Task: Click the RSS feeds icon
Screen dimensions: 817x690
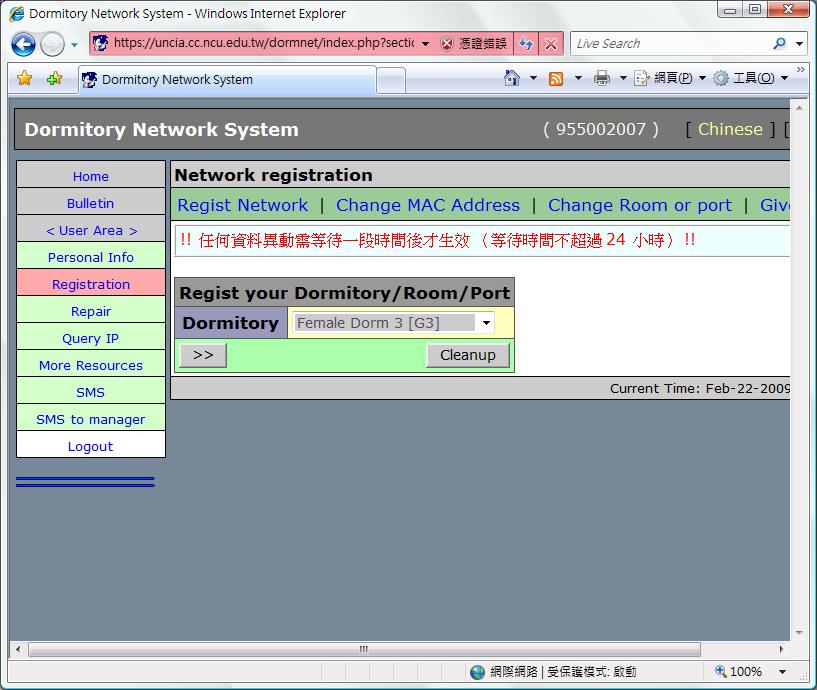Action: point(556,78)
